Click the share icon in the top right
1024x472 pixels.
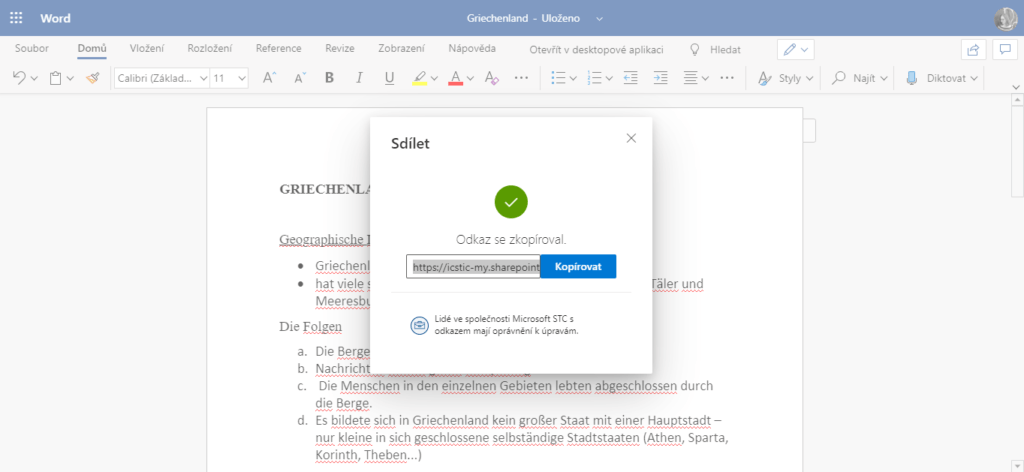pyautogui.click(x=972, y=49)
